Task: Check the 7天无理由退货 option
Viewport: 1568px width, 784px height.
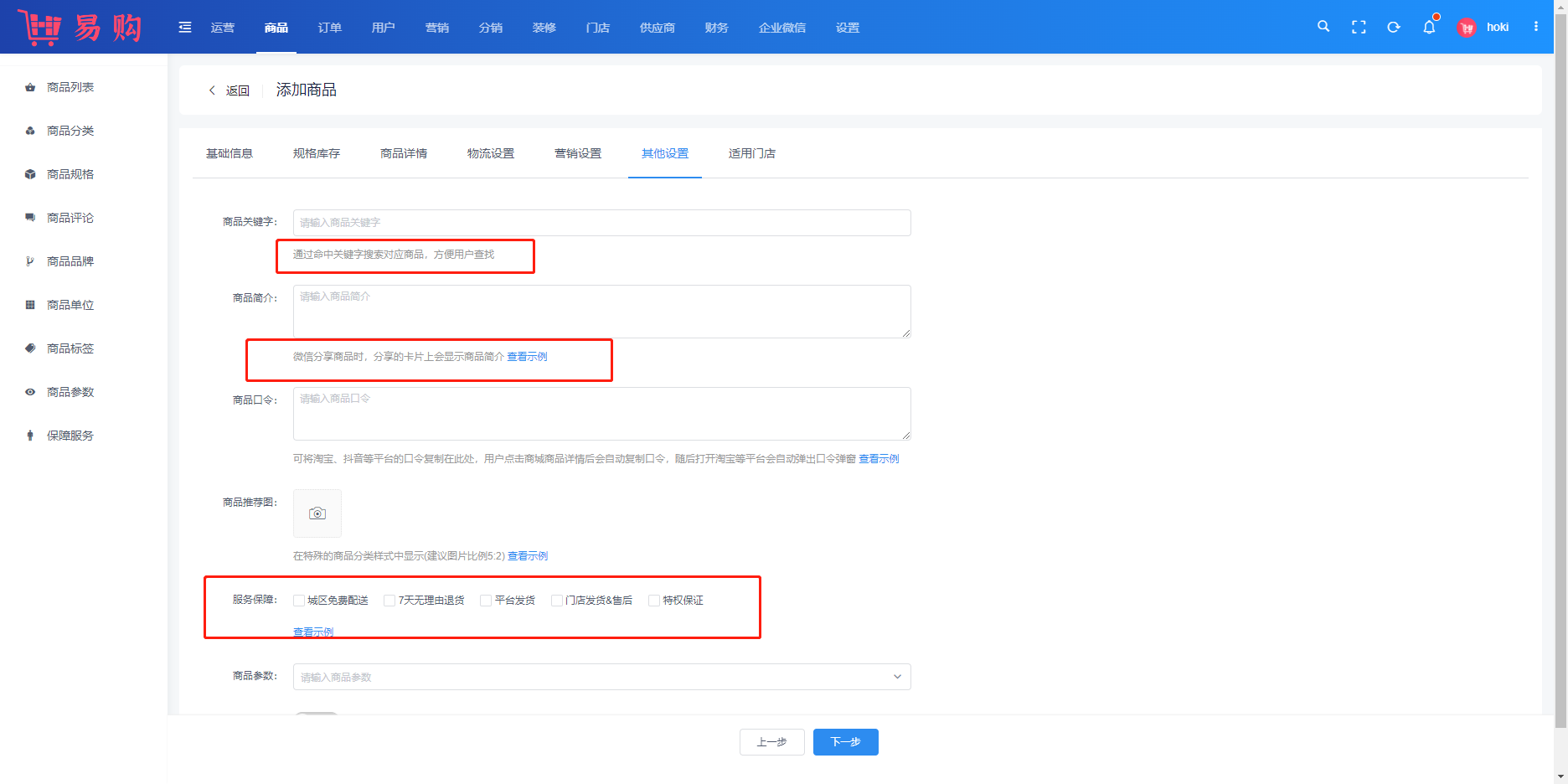Action: point(389,601)
